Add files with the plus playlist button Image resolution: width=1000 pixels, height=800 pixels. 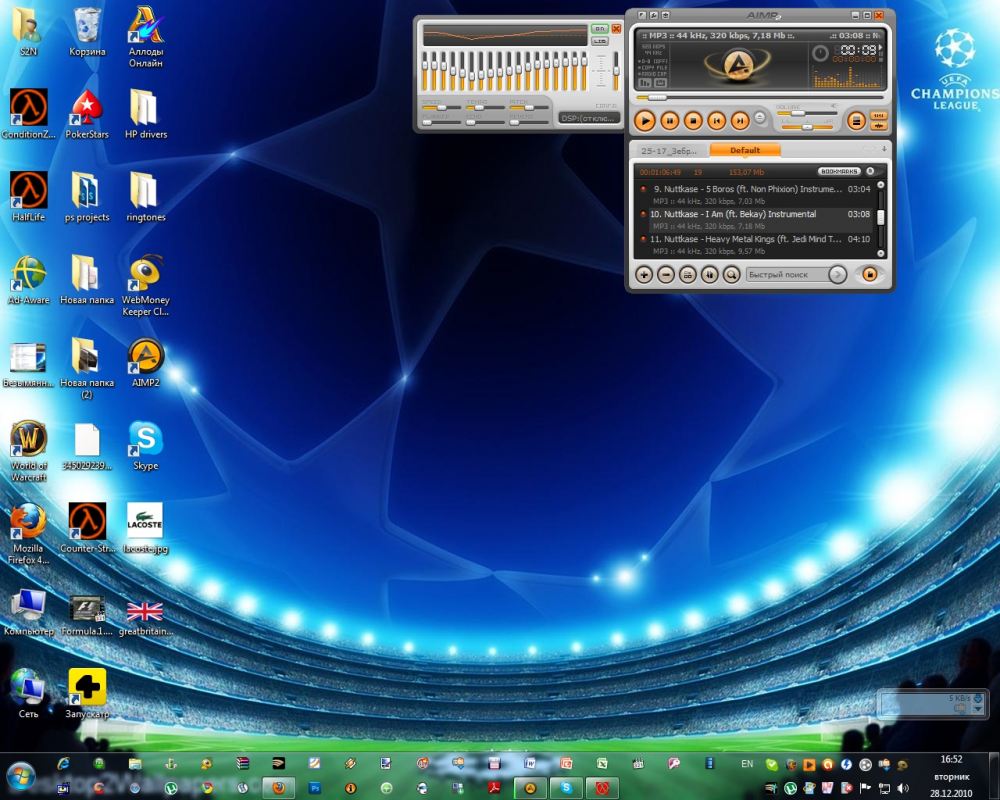(x=644, y=275)
